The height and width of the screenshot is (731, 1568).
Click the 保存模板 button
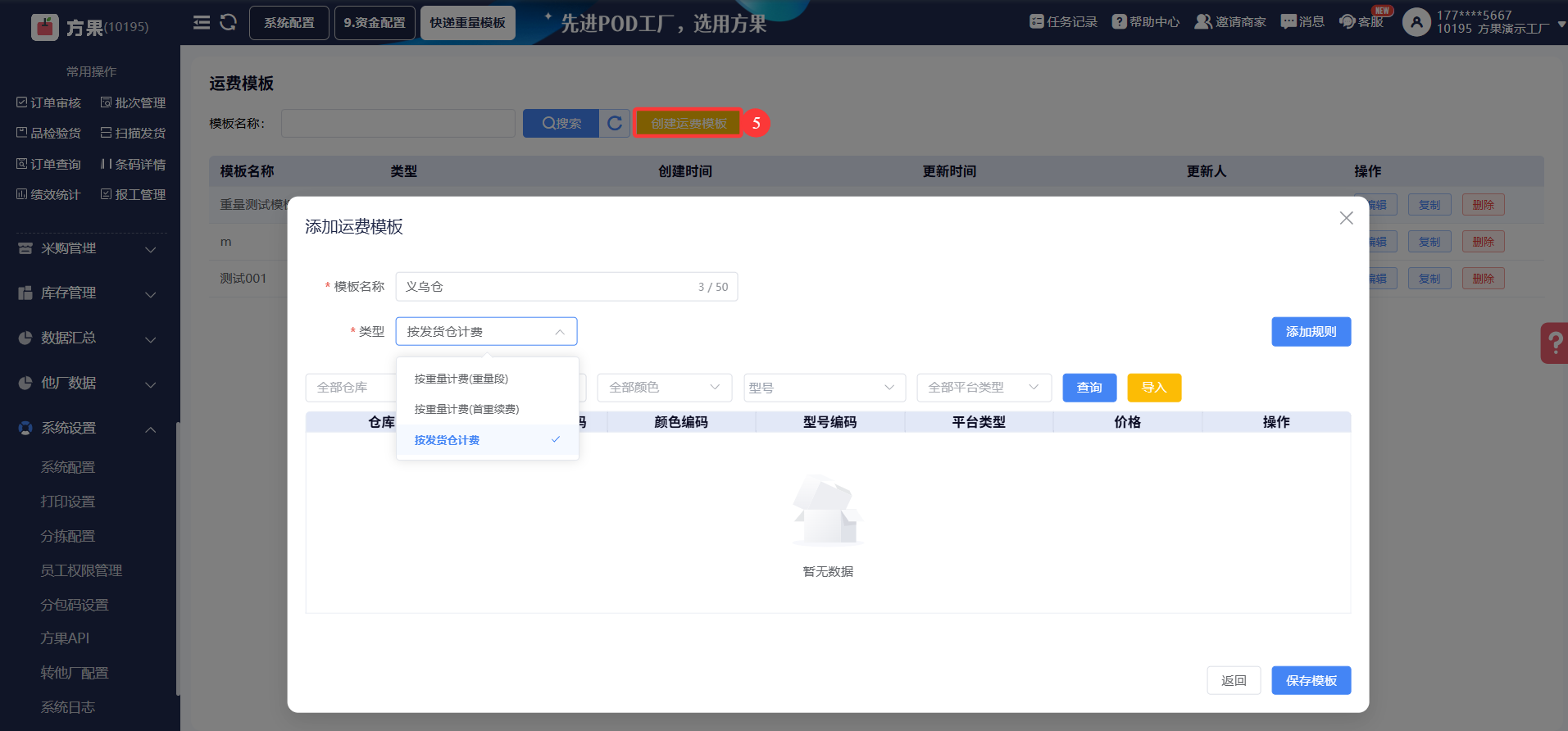click(1311, 681)
